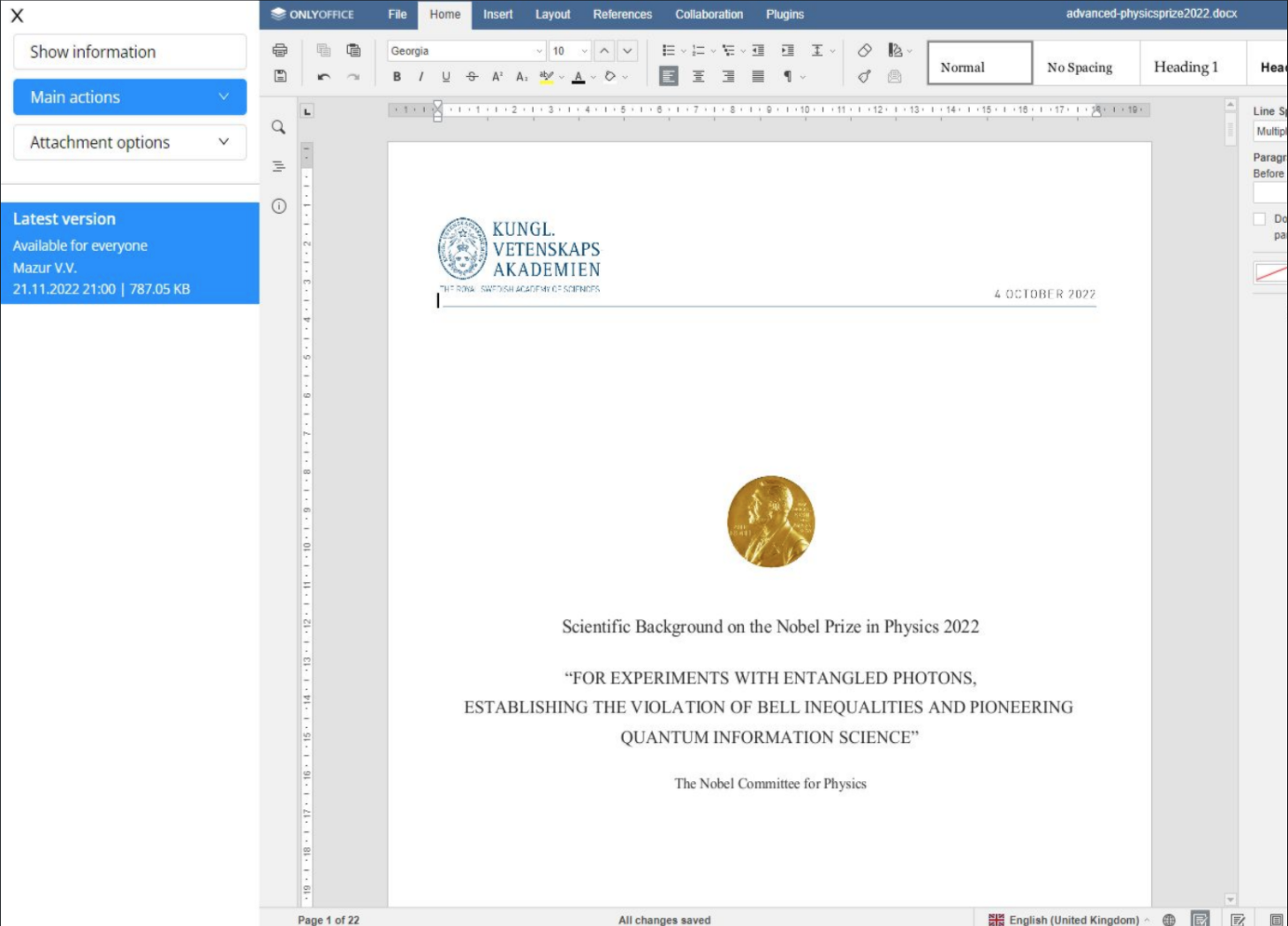Image resolution: width=1288 pixels, height=926 pixels.
Task: Click the mail merge icon in the toolbar
Action: [x=895, y=77]
